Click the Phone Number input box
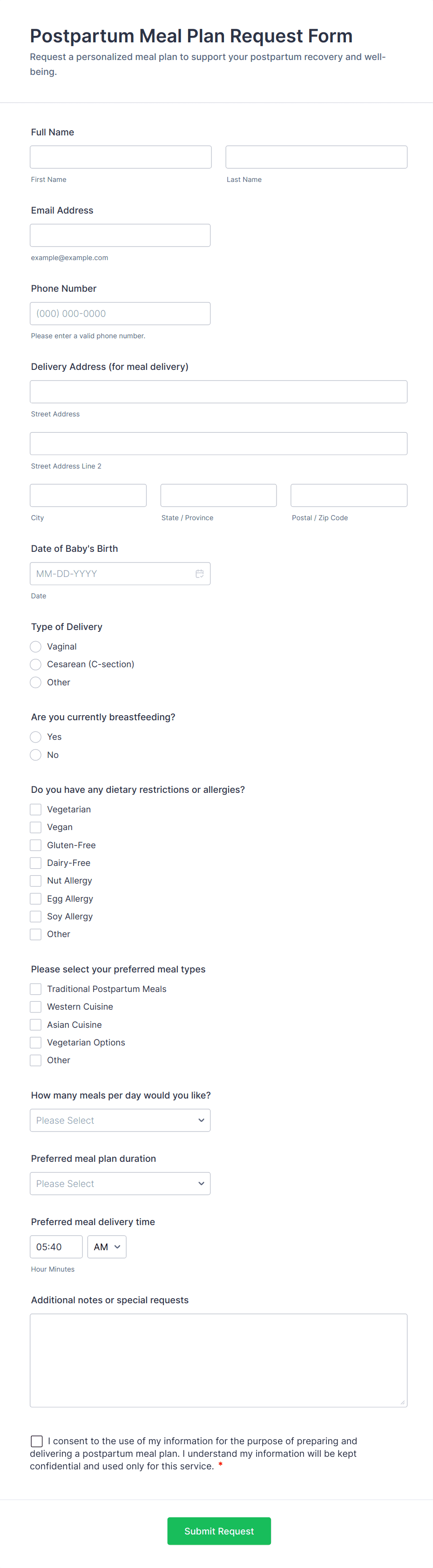Viewport: 433px width, 1568px height. click(120, 314)
